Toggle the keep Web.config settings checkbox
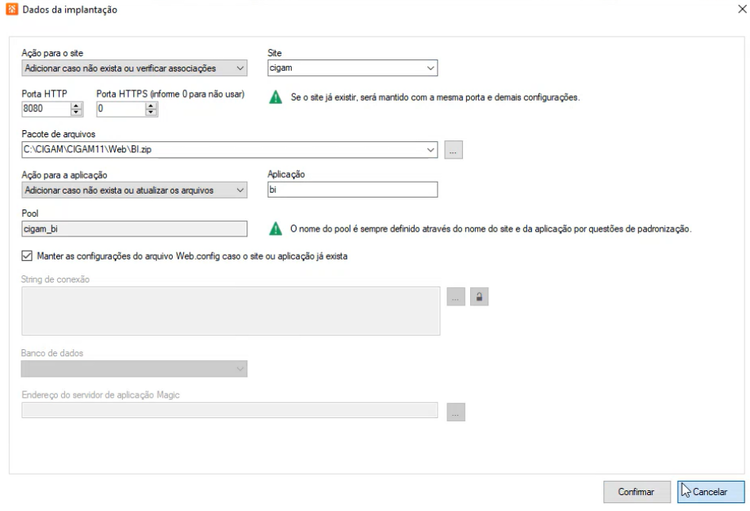 pyautogui.click(x=27, y=256)
